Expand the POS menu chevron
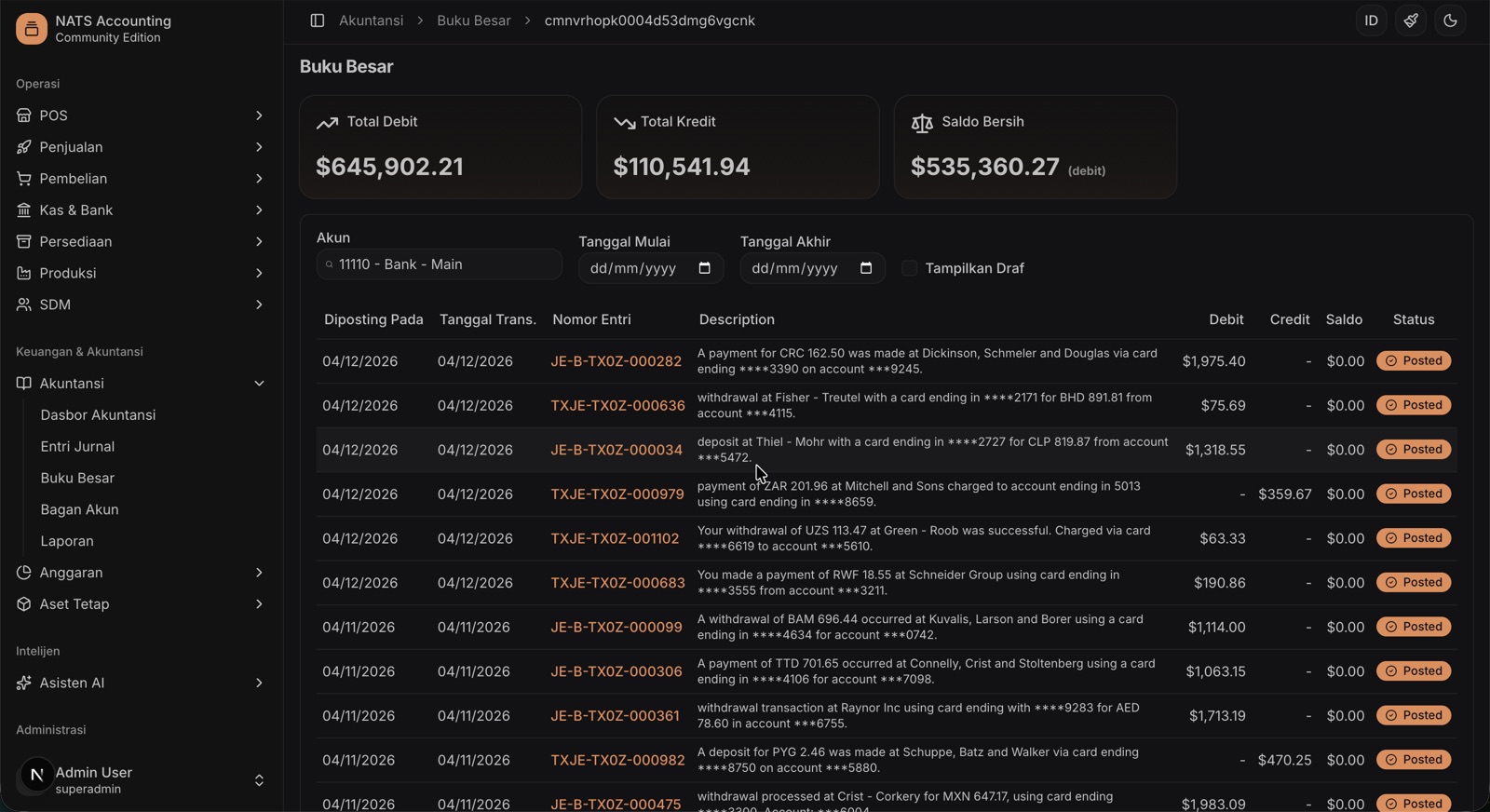Image resolution: width=1490 pixels, height=812 pixels. pyautogui.click(x=259, y=115)
